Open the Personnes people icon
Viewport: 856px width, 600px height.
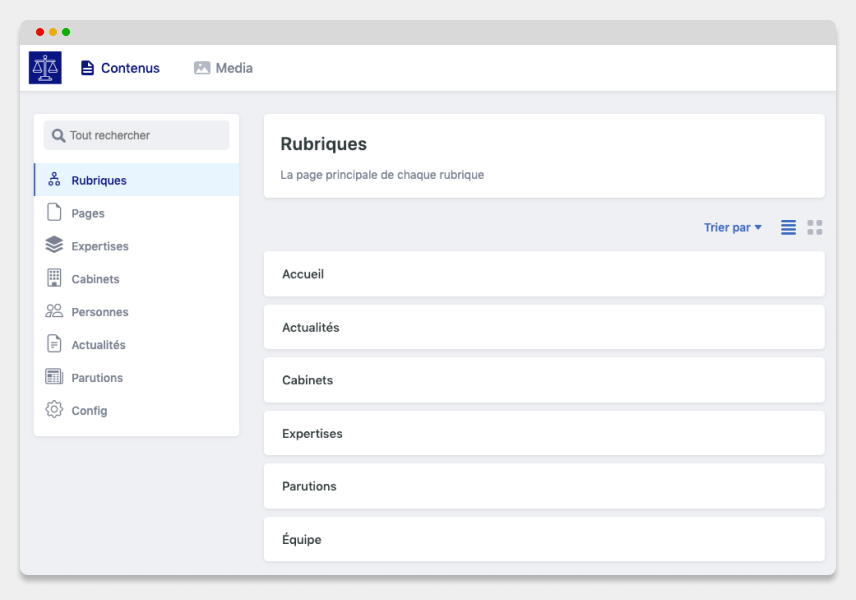click(54, 311)
